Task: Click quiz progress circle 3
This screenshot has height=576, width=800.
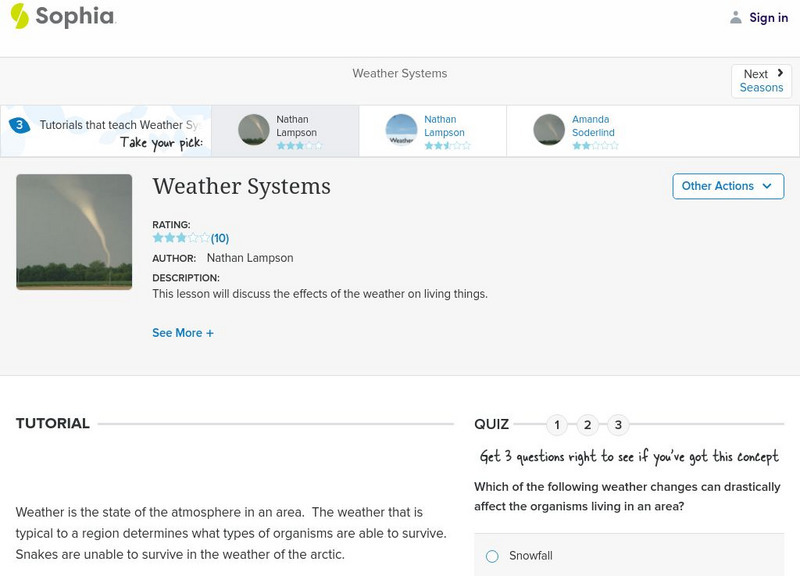Action: [617, 424]
